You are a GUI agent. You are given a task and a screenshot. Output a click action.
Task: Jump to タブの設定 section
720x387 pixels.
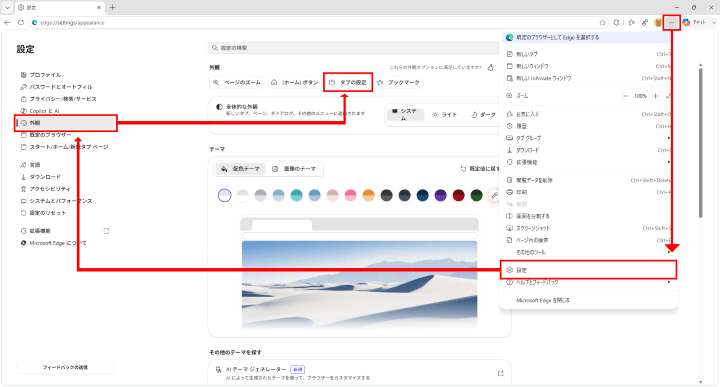348,83
